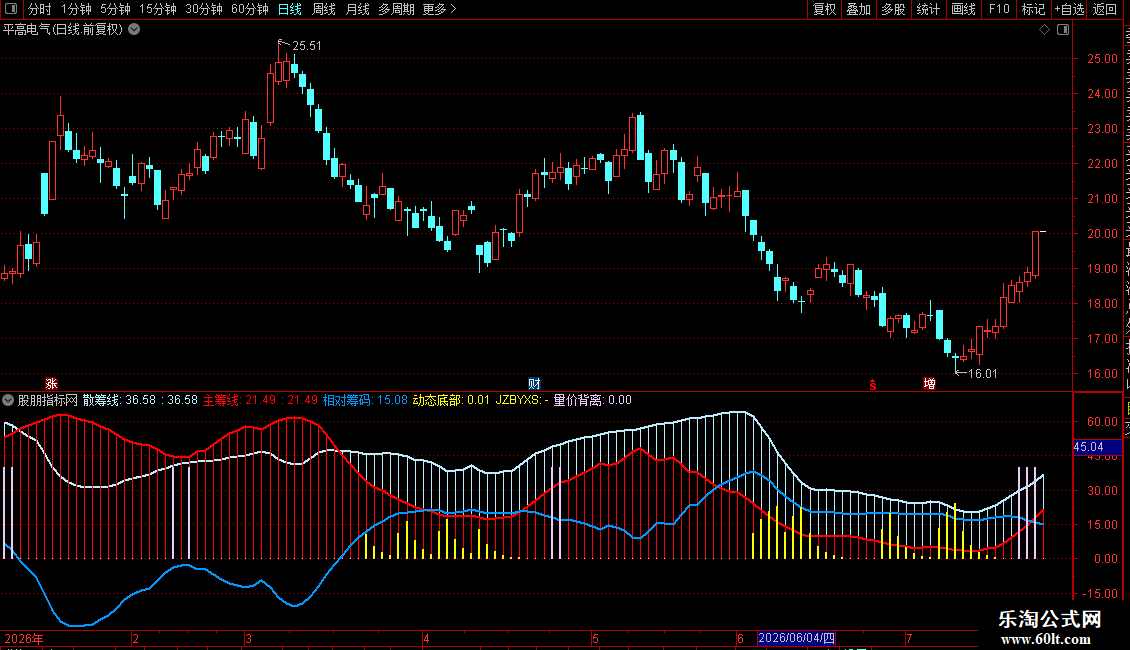The image size is (1130, 650).
Task: Open the 统计 statistics tool
Action: pyautogui.click(x=928, y=9)
